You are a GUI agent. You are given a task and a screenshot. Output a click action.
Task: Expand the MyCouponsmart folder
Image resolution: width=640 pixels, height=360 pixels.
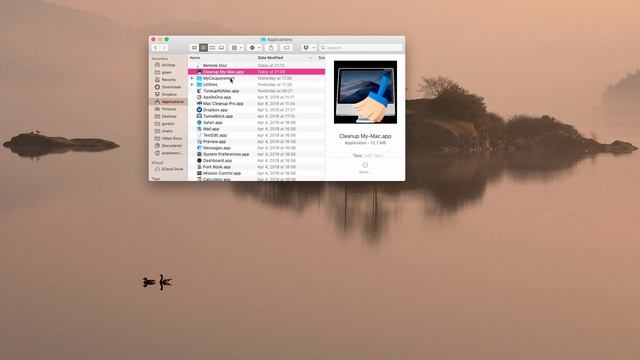click(x=192, y=78)
